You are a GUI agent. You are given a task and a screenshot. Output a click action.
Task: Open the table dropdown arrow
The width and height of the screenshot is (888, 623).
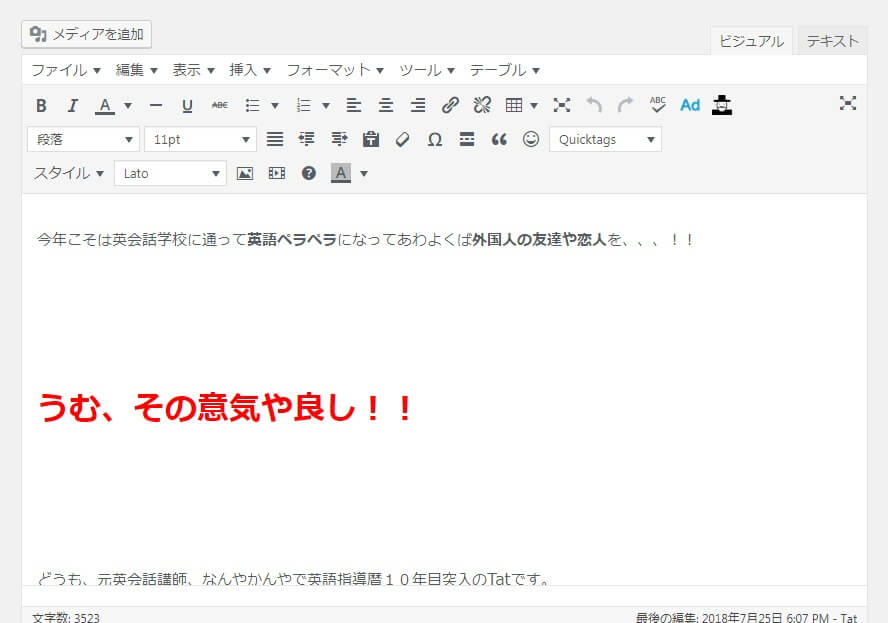[534, 105]
